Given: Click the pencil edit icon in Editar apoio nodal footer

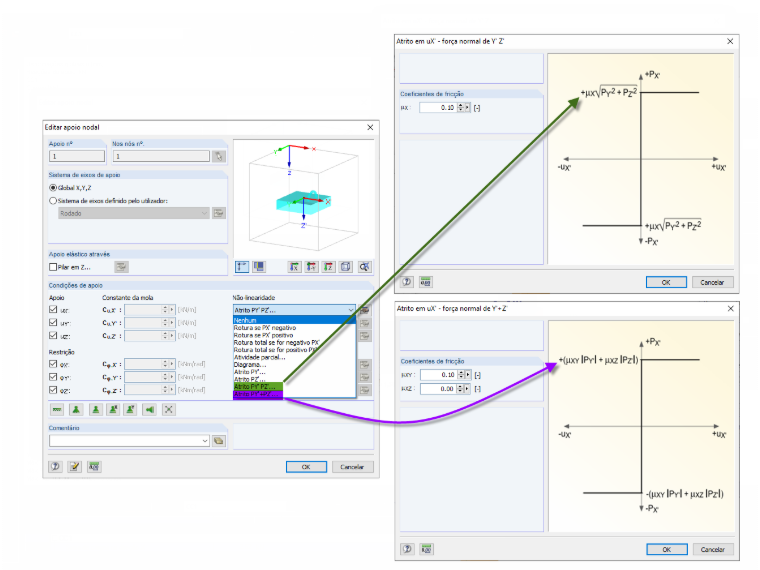Looking at the screenshot, I should [x=75, y=466].
